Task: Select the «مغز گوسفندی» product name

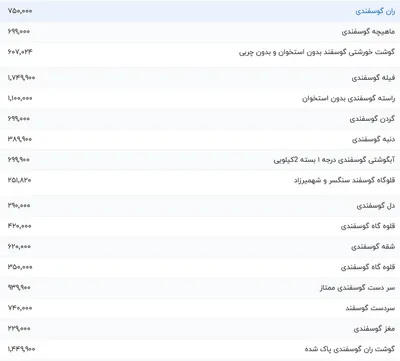Action: pyautogui.click(x=374, y=329)
